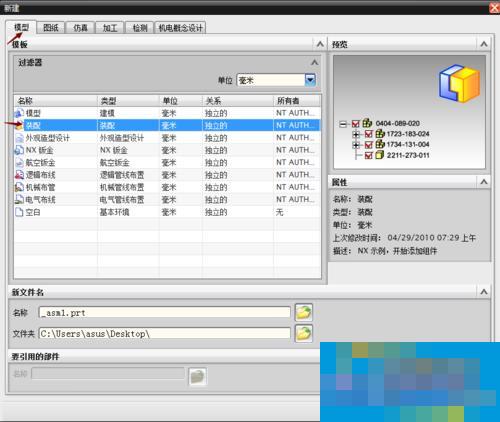Click the 文件夹 path input field
500x422 pixels.
[x=165, y=334]
